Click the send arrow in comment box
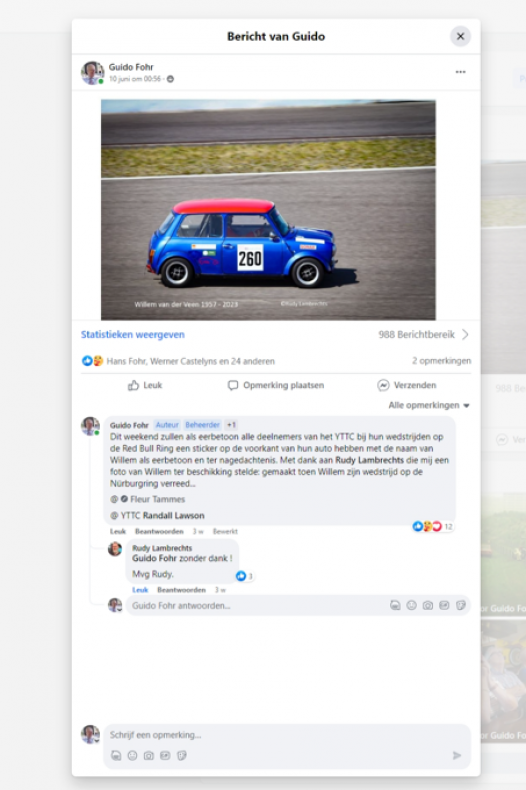 coord(457,755)
